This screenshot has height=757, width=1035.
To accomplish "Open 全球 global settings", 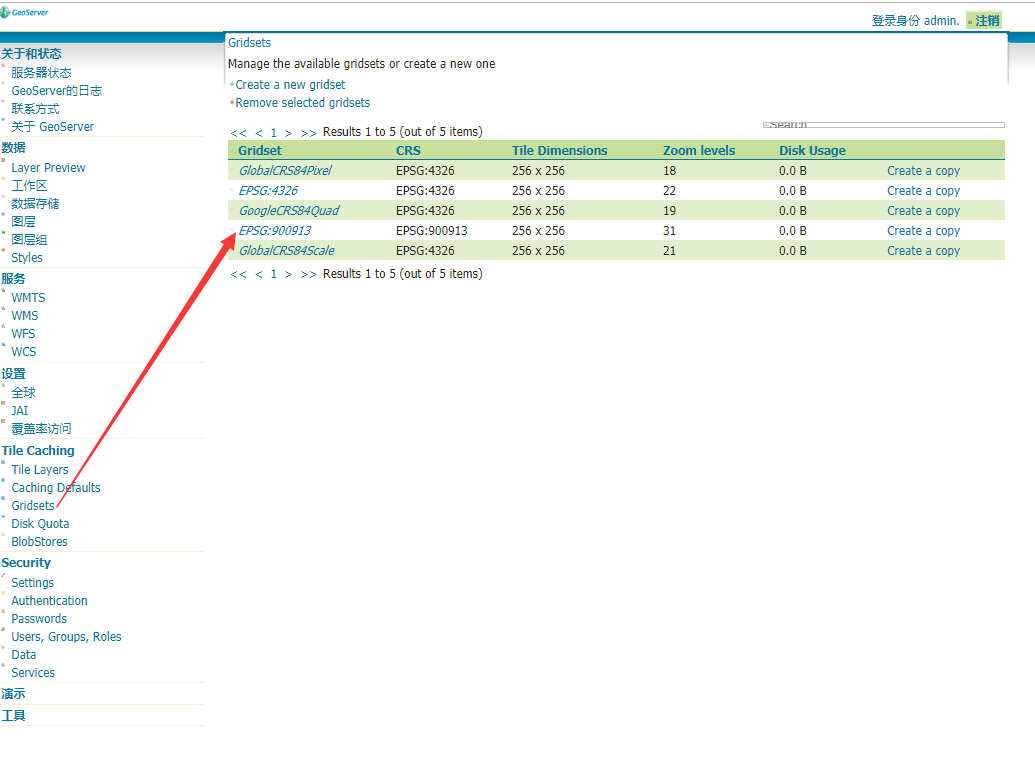I will click(x=23, y=393).
